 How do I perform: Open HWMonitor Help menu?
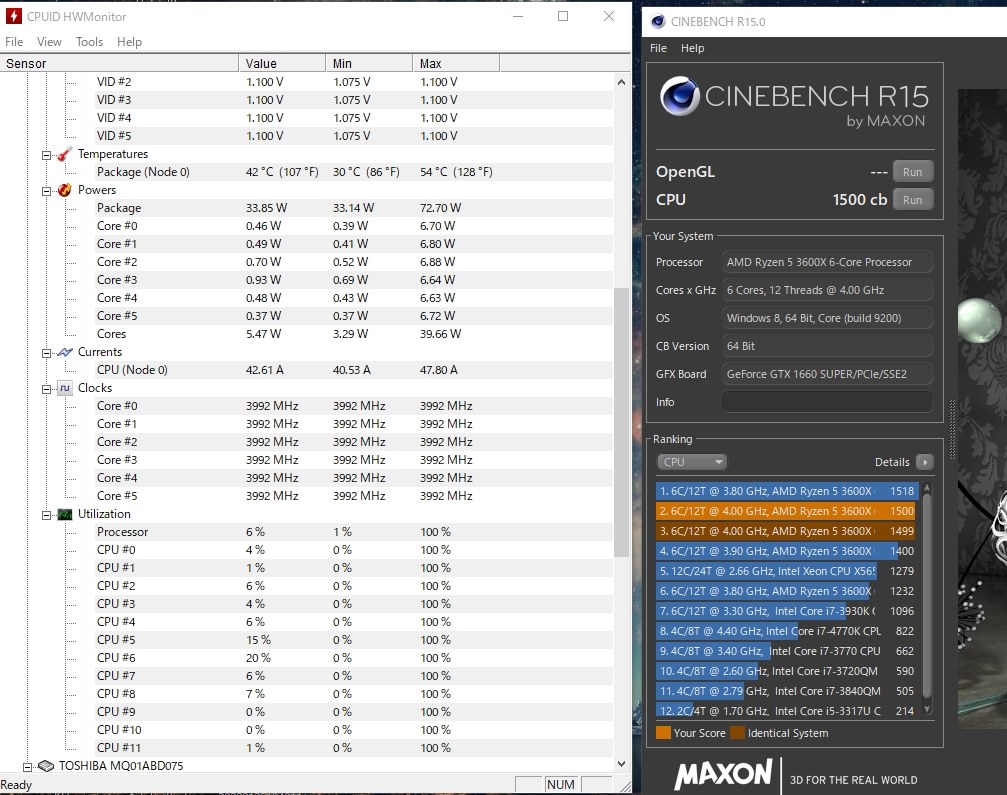pyautogui.click(x=129, y=42)
